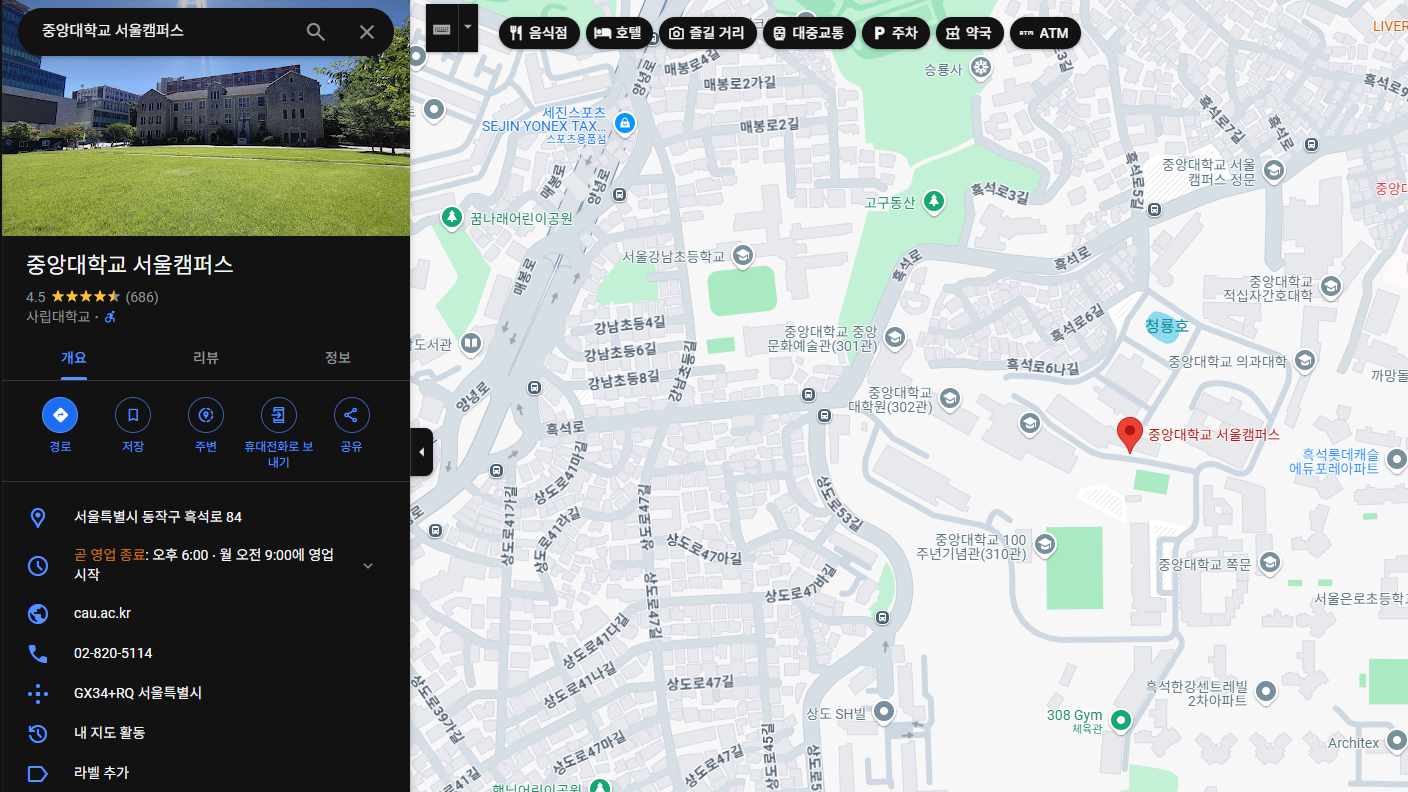Switch to the 리뷰 tab
The image size is (1408, 792).
tap(205, 358)
